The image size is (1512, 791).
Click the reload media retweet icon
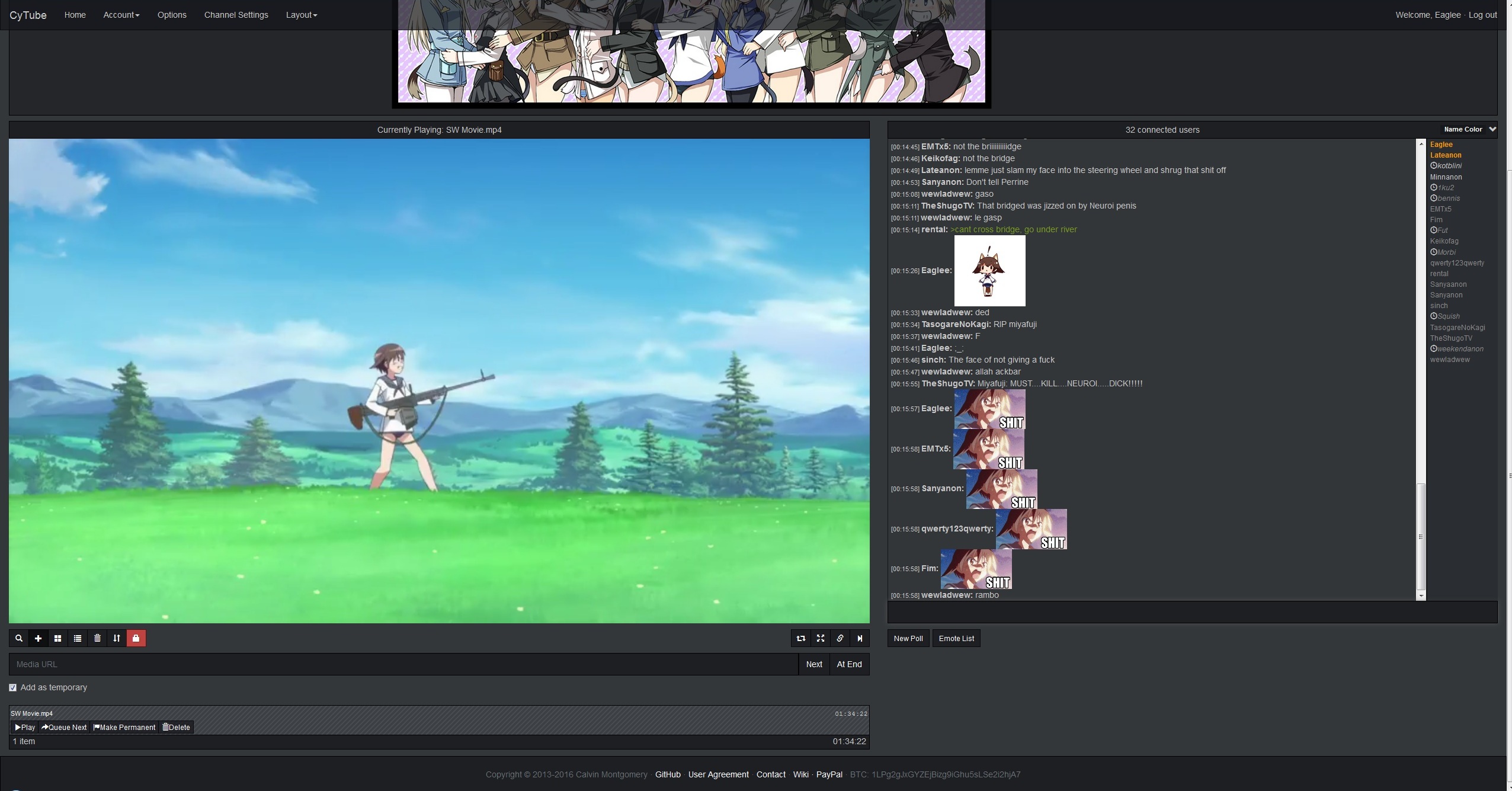pos(801,638)
